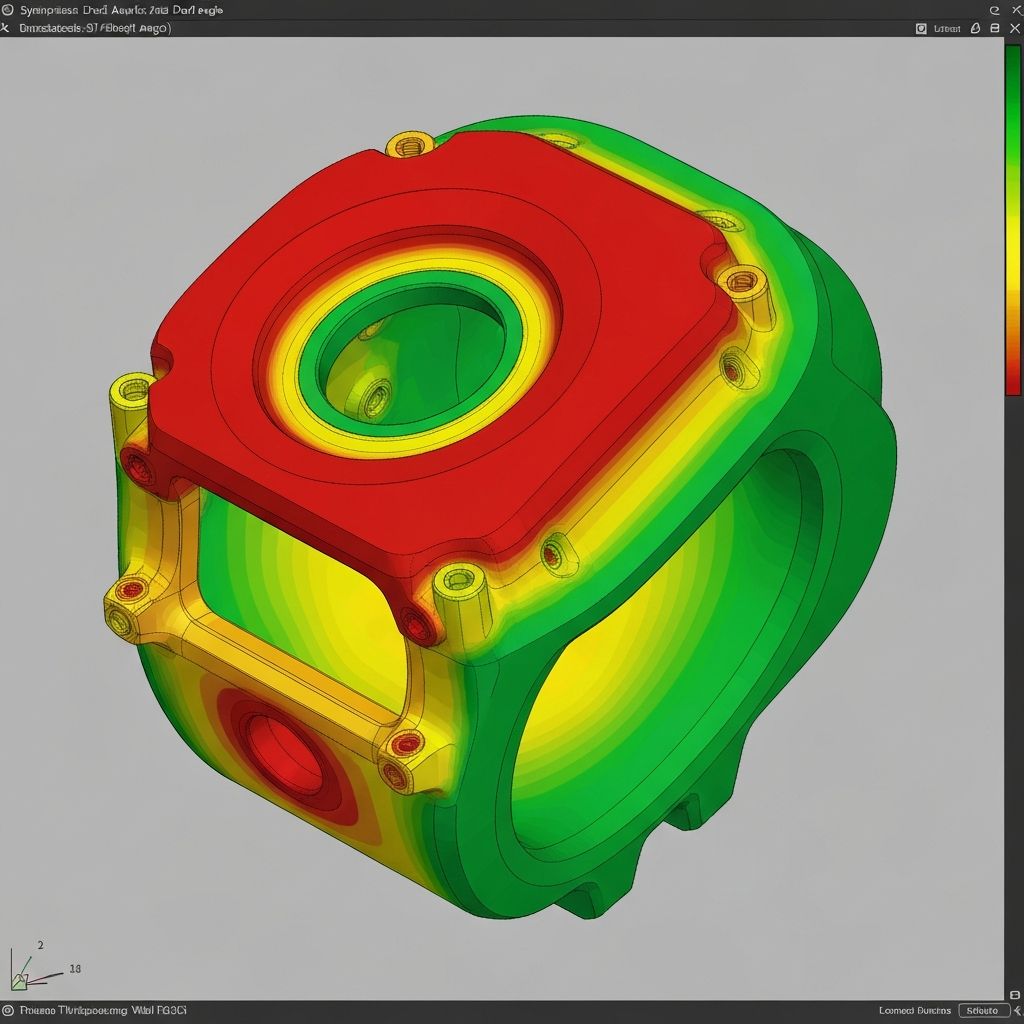Click the stacked layers icon on the toolbar
Image resolution: width=1024 pixels, height=1024 pixels.
click(994, 28)
